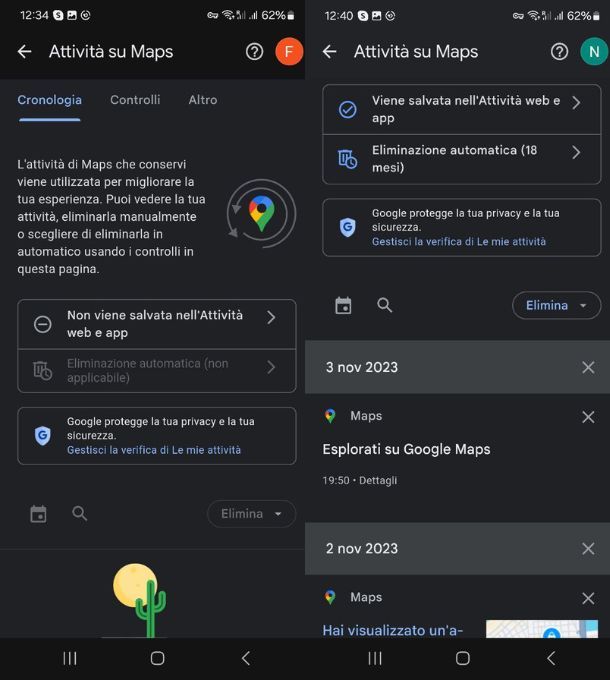Open help icon on right screen
This screenshot has width=610, height=680.
(559, 52)
